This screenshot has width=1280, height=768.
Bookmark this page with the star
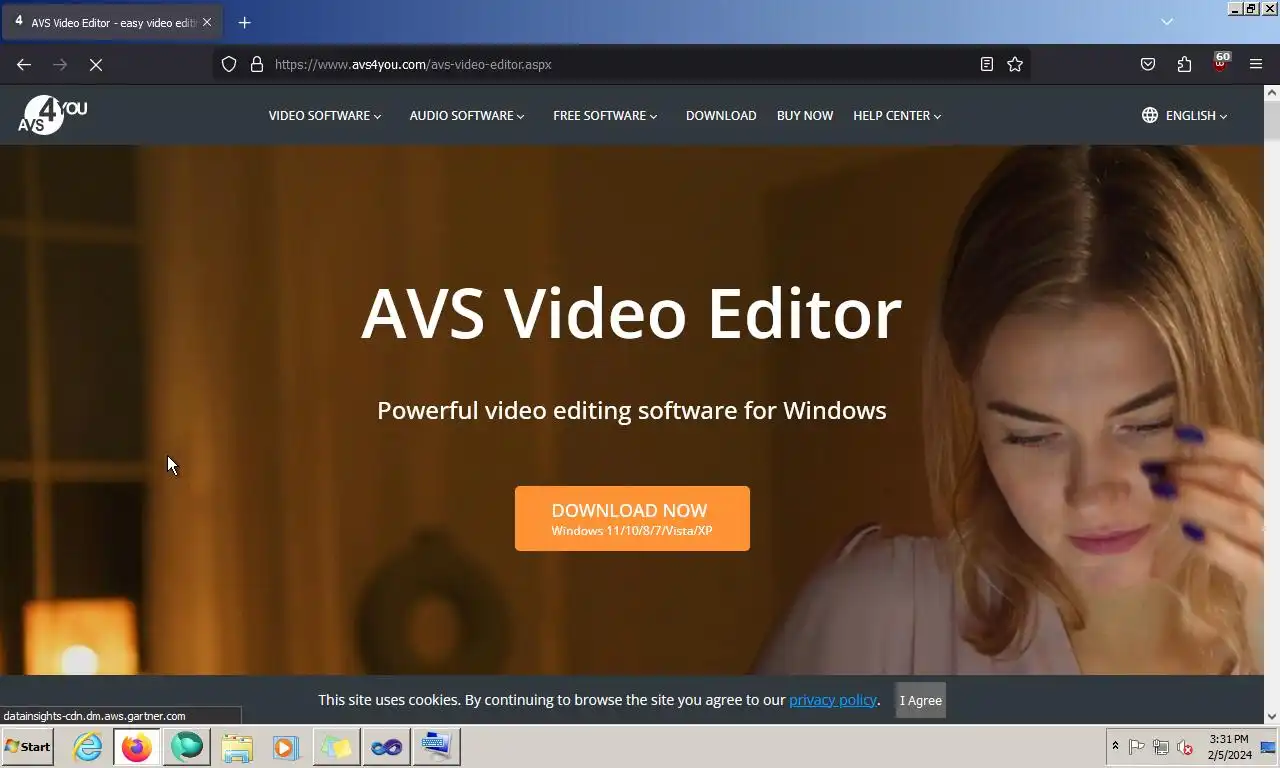coord(1015,64)
